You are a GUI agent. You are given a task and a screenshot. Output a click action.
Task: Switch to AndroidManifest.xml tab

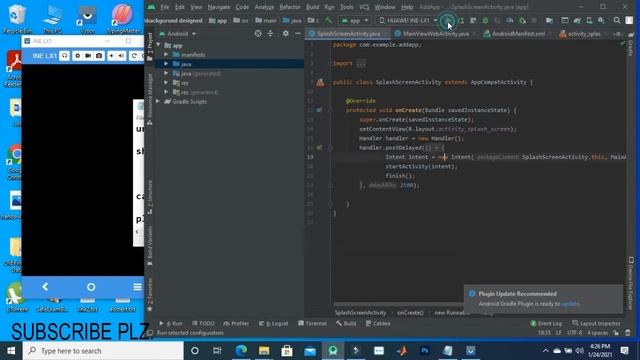click(515, 34)
